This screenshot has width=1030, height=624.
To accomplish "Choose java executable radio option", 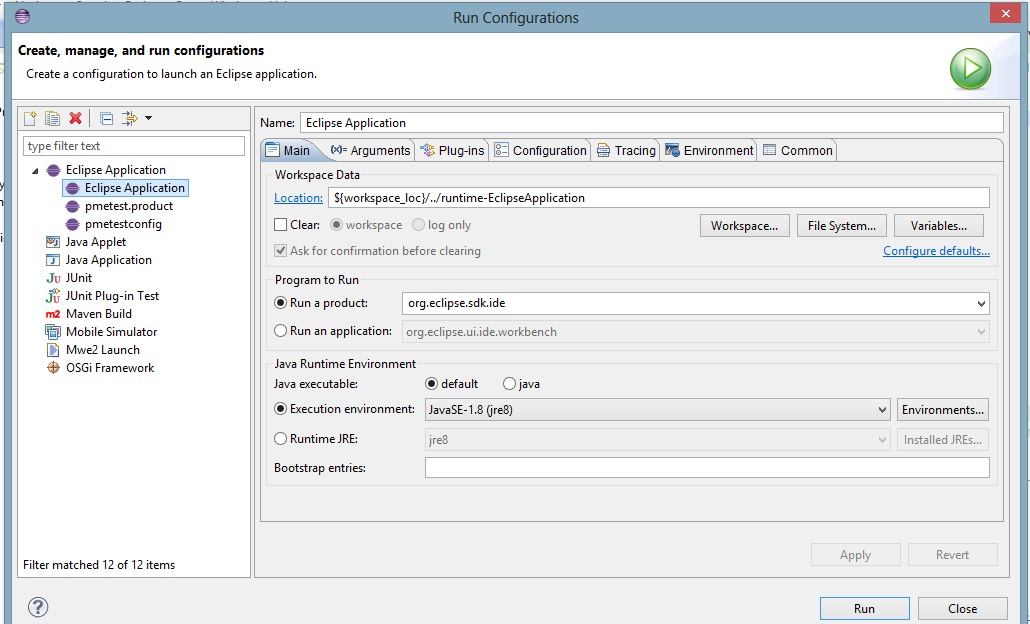I will tap(509, 384).
